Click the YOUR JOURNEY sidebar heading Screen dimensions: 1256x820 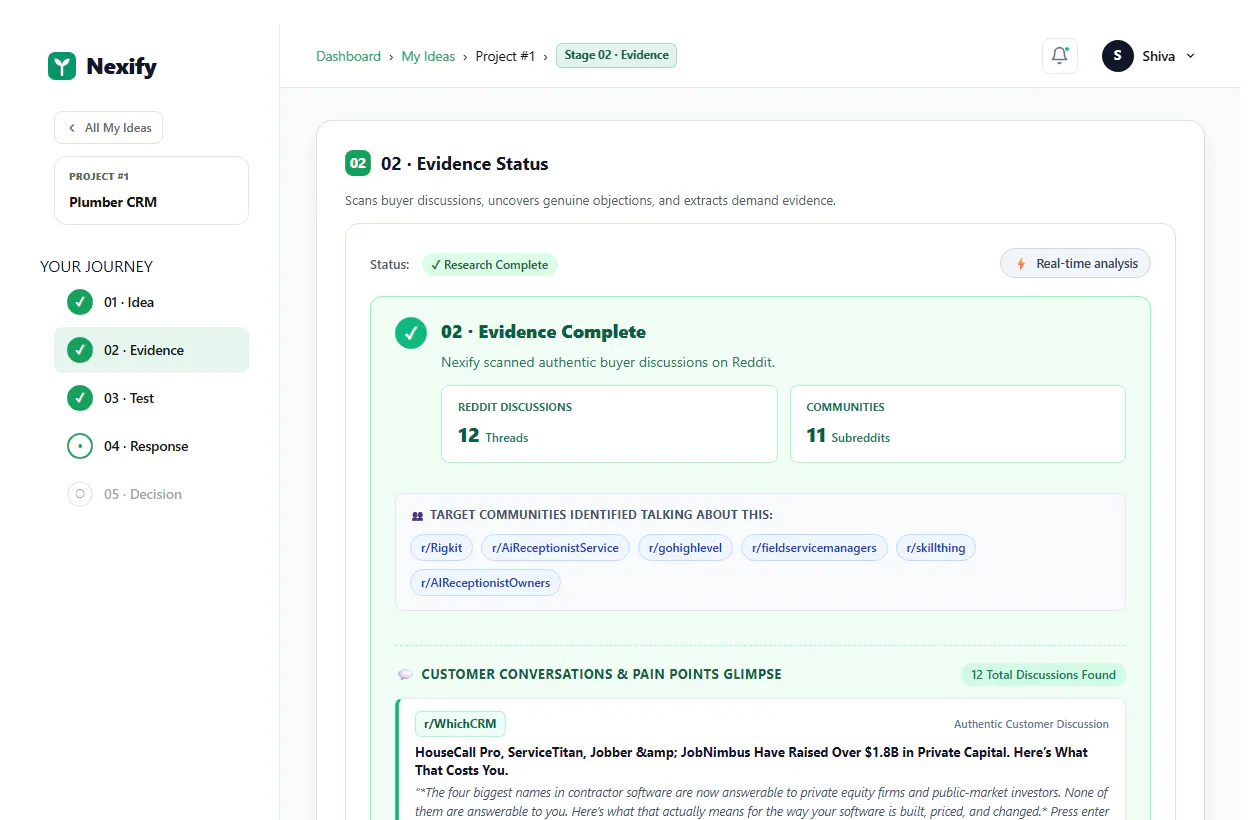pos(96,267)
